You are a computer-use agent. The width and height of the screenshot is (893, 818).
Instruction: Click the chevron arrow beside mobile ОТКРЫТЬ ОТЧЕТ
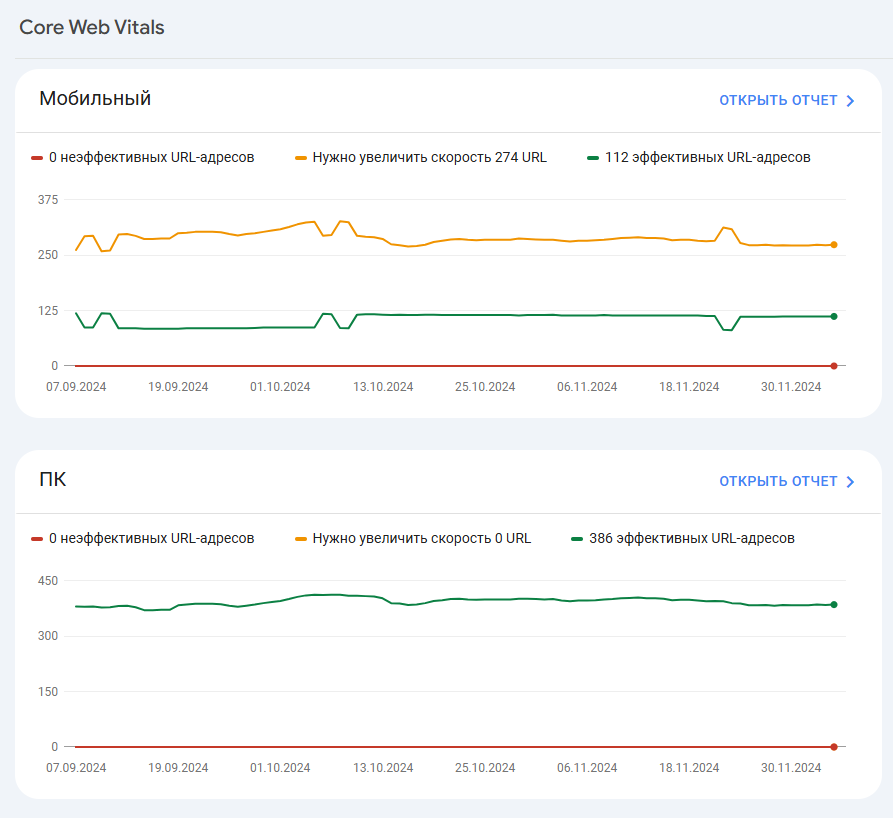[851, 100]
